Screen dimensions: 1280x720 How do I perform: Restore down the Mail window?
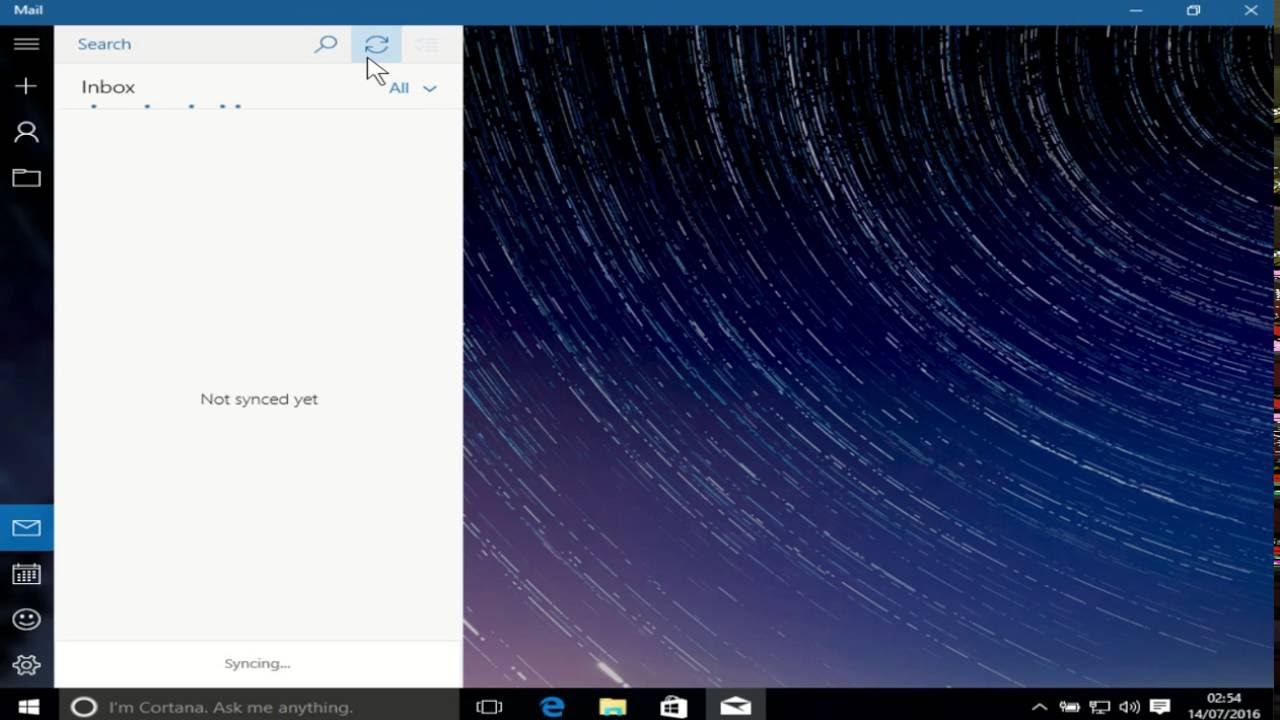point(1193,11)
